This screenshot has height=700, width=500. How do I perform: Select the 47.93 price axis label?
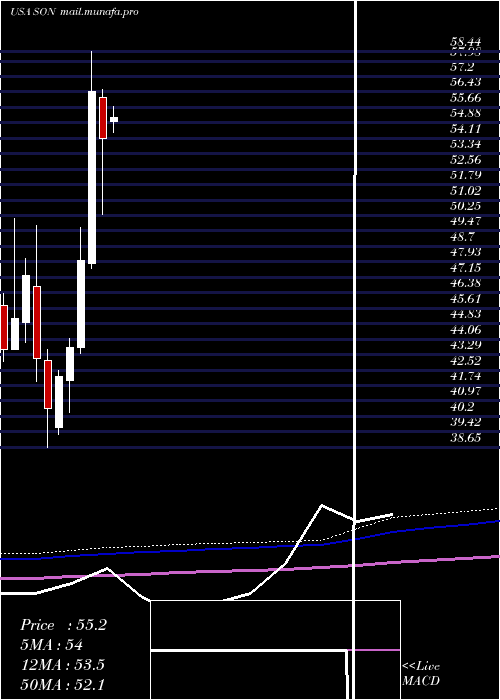[x=466, y=252]
